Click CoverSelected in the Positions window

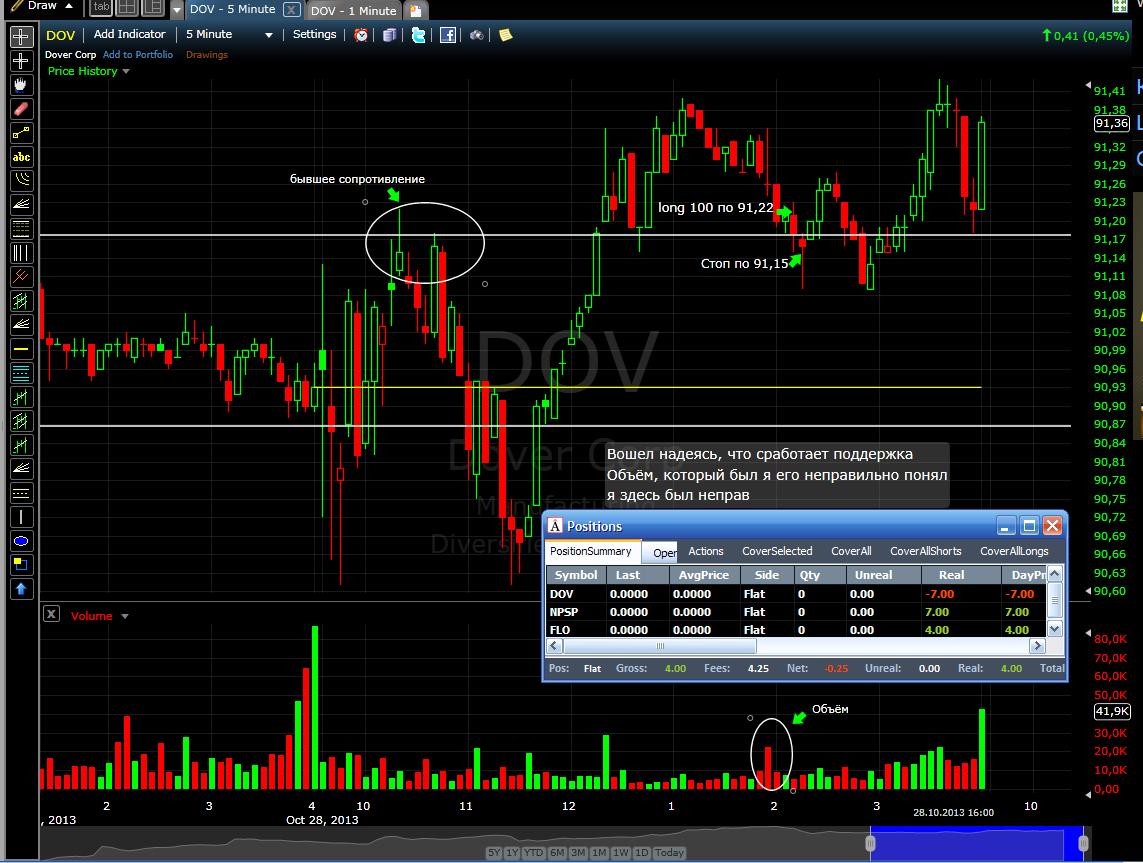pos(777,551)
